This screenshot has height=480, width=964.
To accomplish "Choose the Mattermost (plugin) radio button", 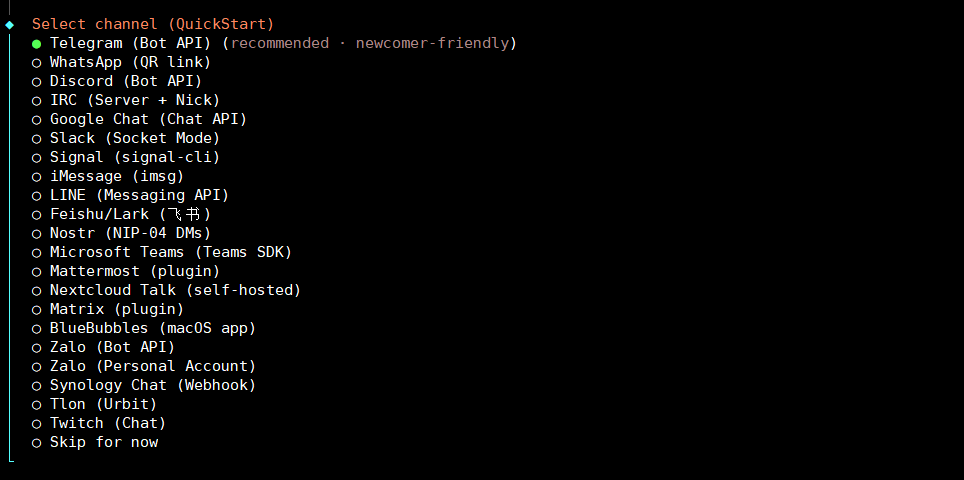I will pyautogui.click(x=37, y=271).
